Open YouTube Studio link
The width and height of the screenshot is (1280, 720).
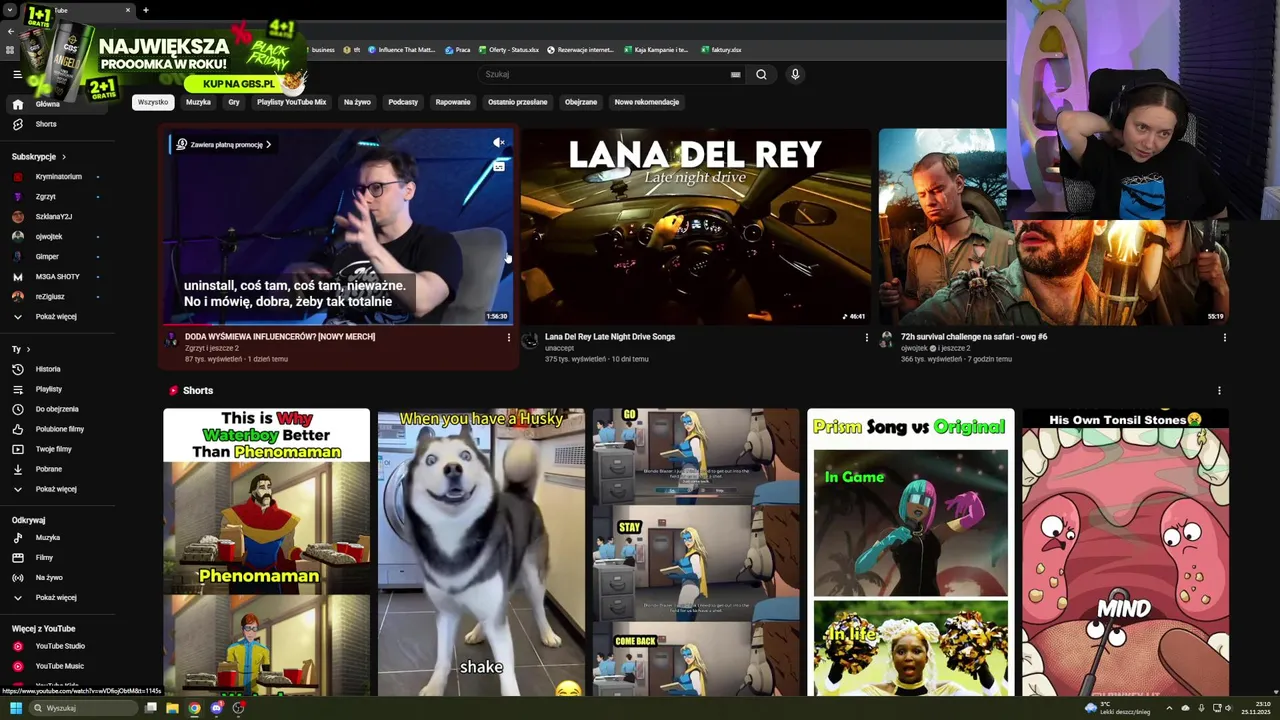click(x=56, y=646)
